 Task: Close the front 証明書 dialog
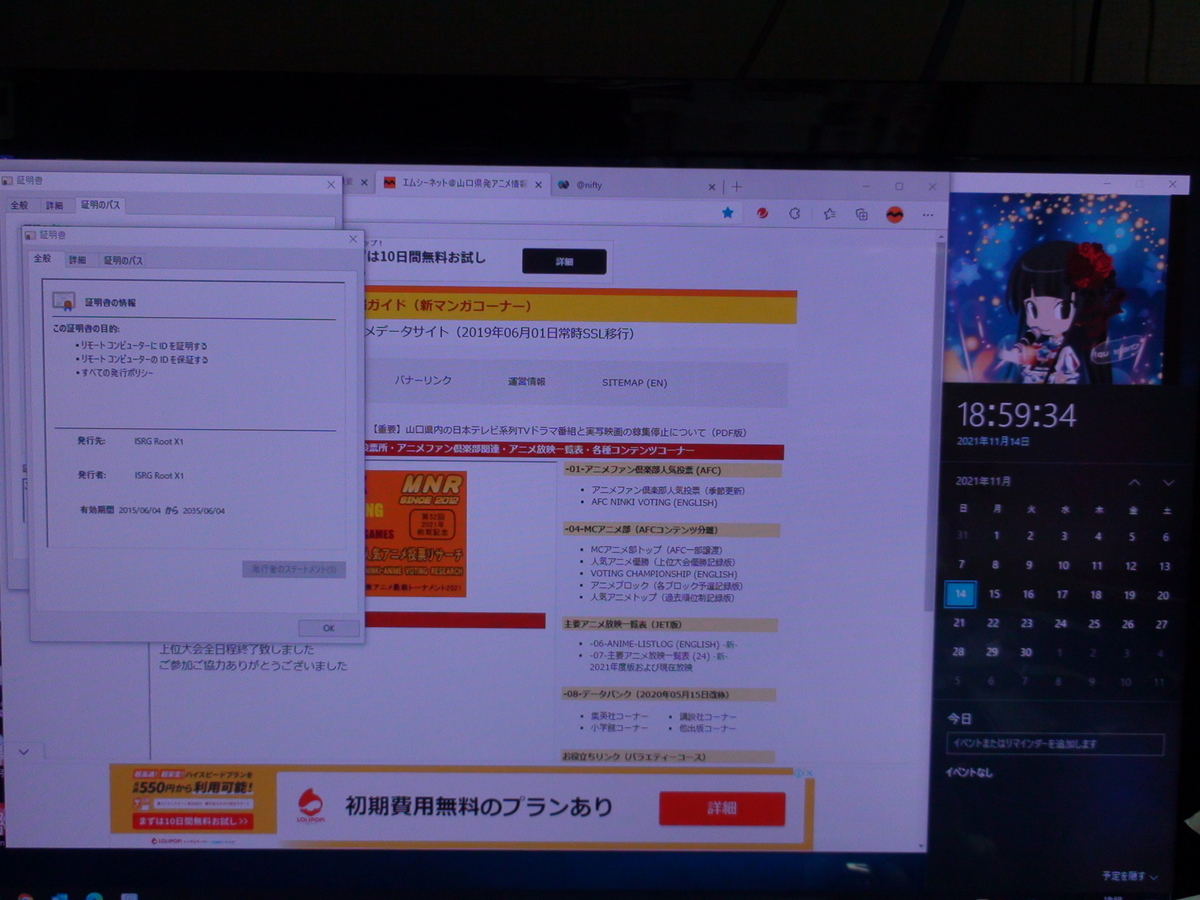click(352, 239)
